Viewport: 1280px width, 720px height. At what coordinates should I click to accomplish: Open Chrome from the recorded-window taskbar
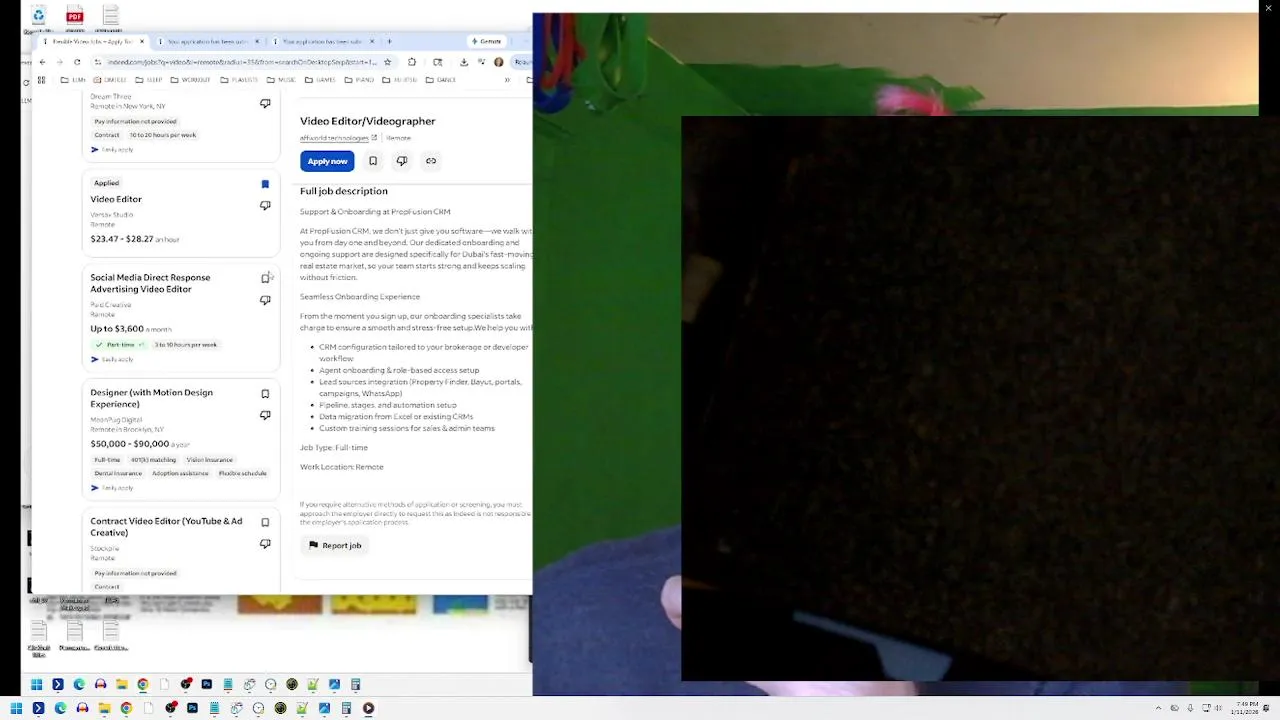(x=143, y=685)
